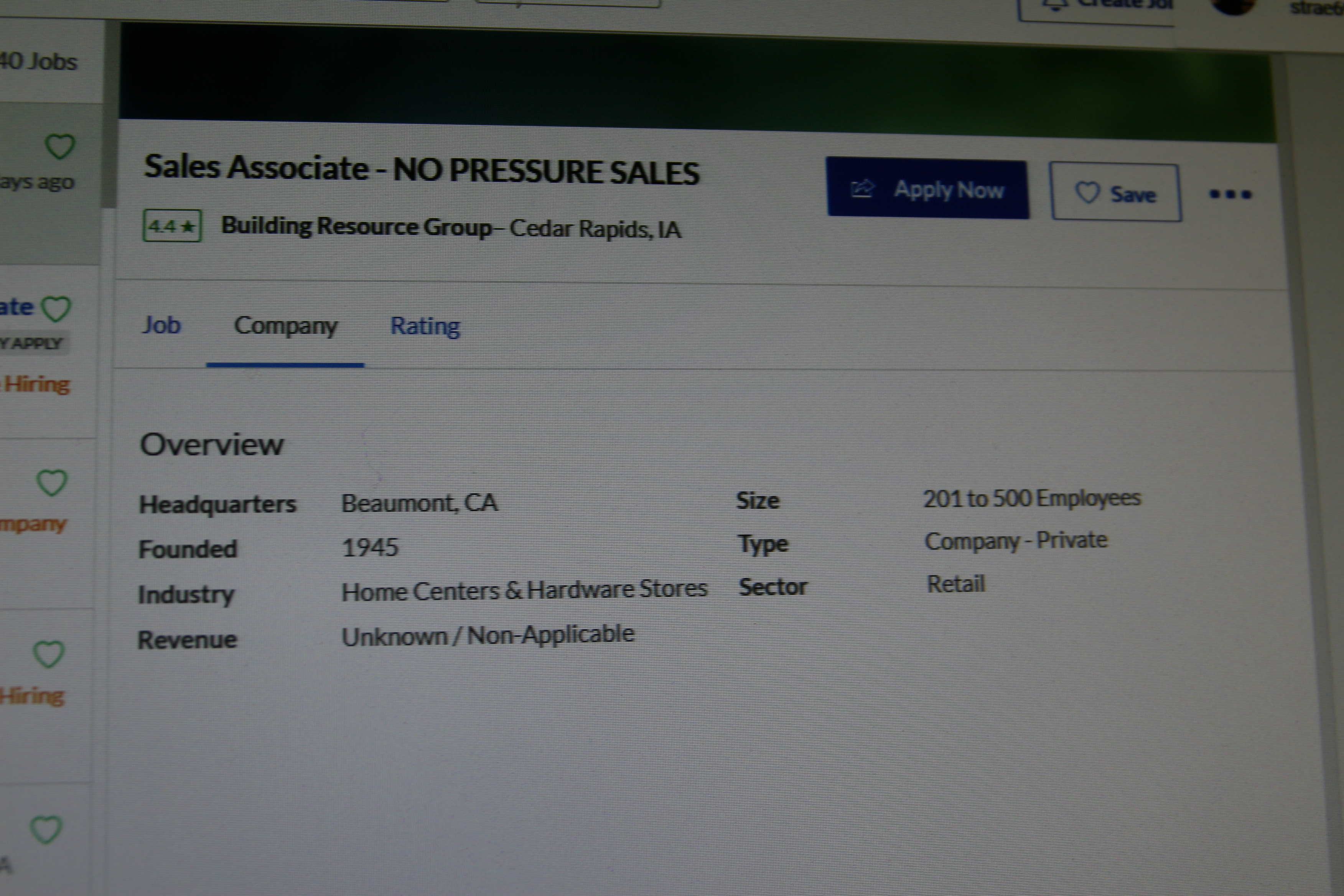Viewport: 1344px width, 896px height.
Task: Click the Cedar Rapids, IA location text
Action: pos(595,229)
